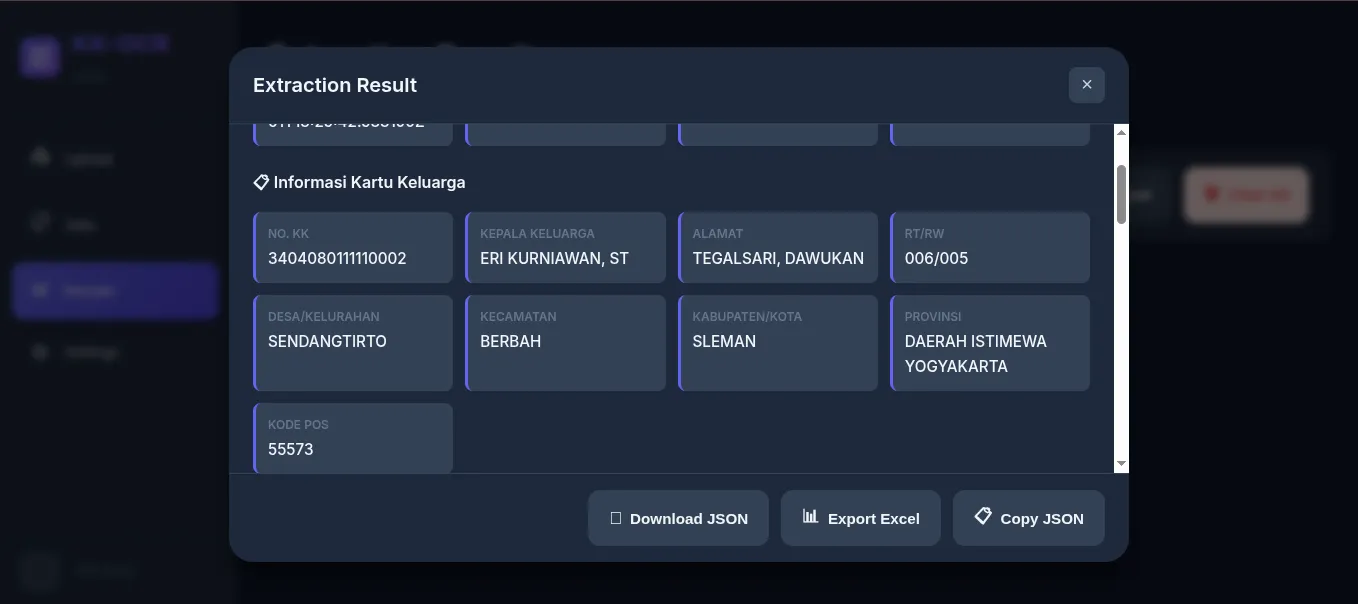Select the Kode Pos value 55573

point(291,449)
